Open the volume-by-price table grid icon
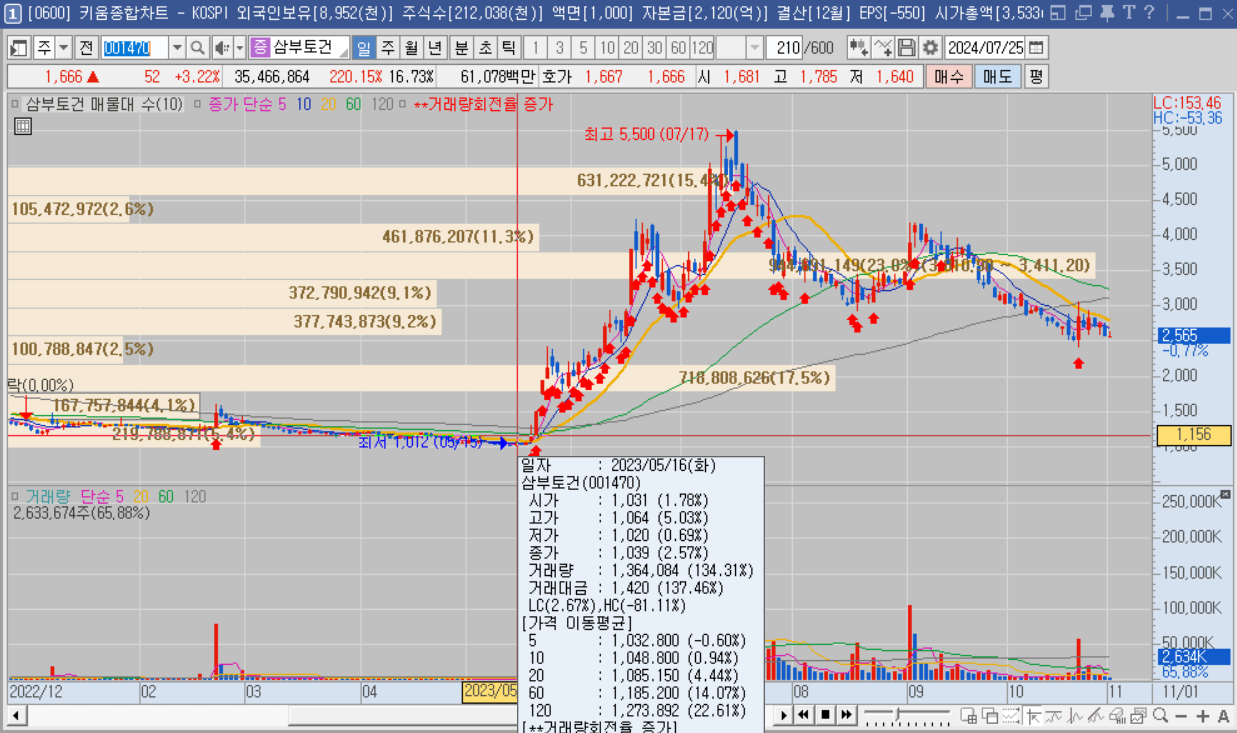 click(x=23, y=126)
